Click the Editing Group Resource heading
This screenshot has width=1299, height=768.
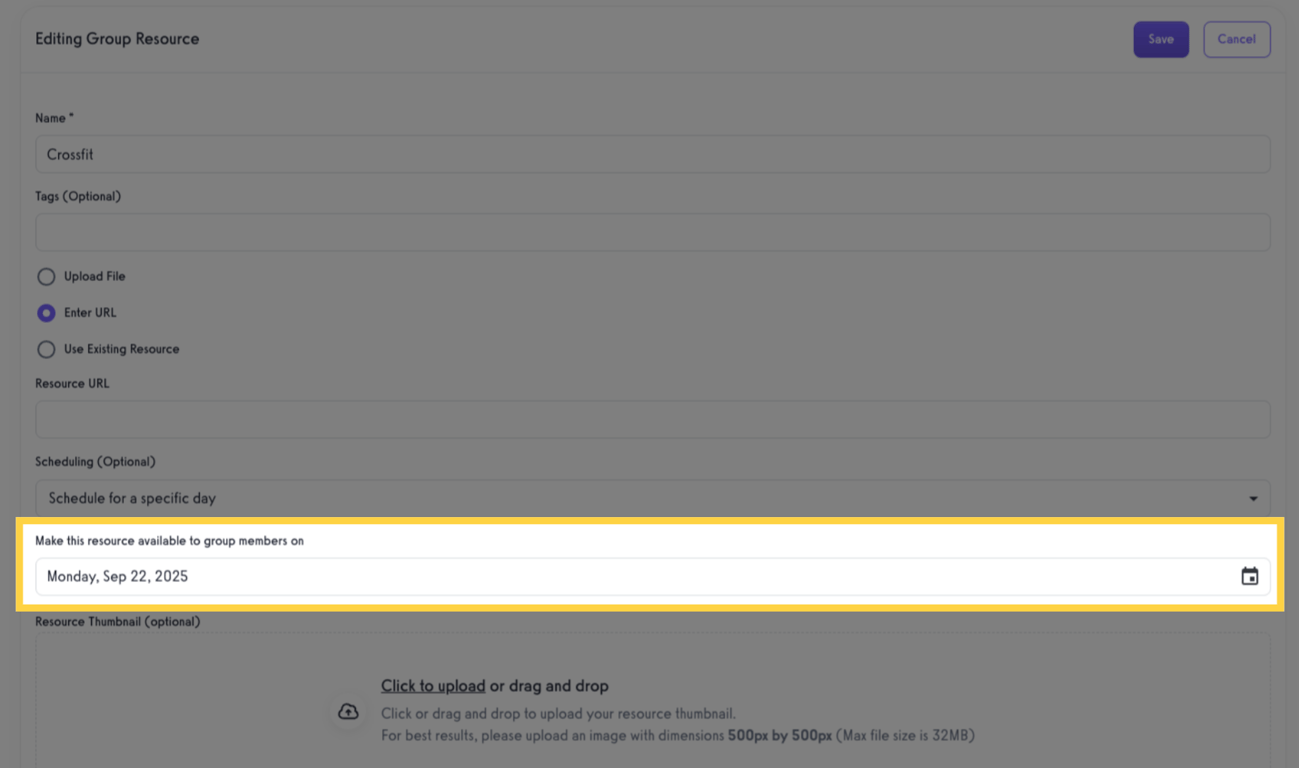click(117, 38)
